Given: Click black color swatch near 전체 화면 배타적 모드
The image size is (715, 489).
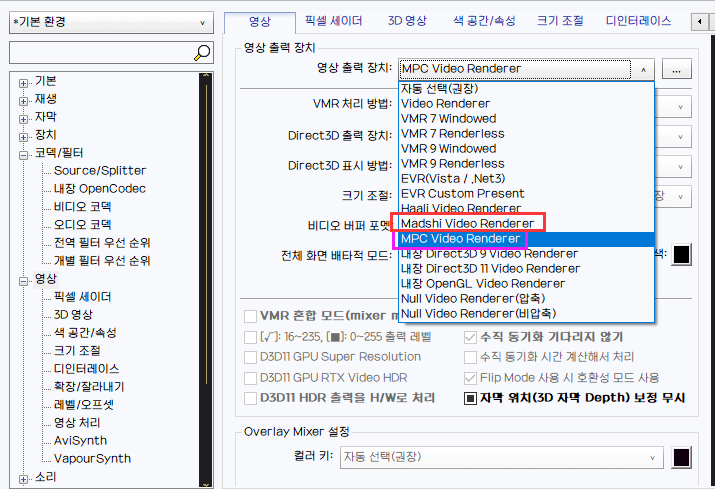Looking at the screenshot, I should tap(682, 255).
